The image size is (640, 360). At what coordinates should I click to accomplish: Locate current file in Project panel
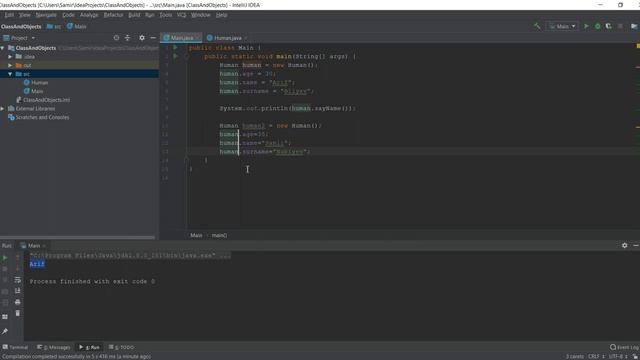click(x=116, y=38)
